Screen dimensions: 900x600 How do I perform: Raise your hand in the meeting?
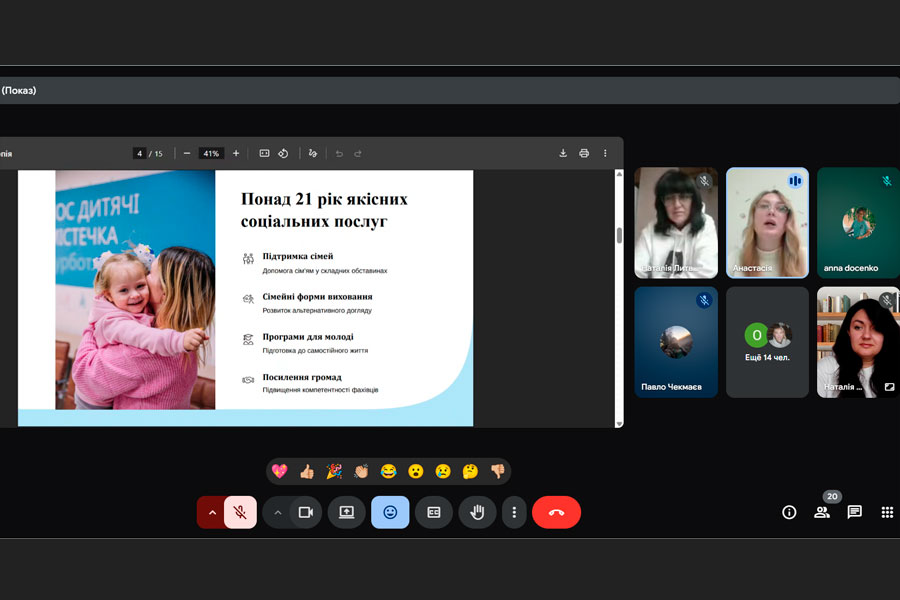pos(478,512)
